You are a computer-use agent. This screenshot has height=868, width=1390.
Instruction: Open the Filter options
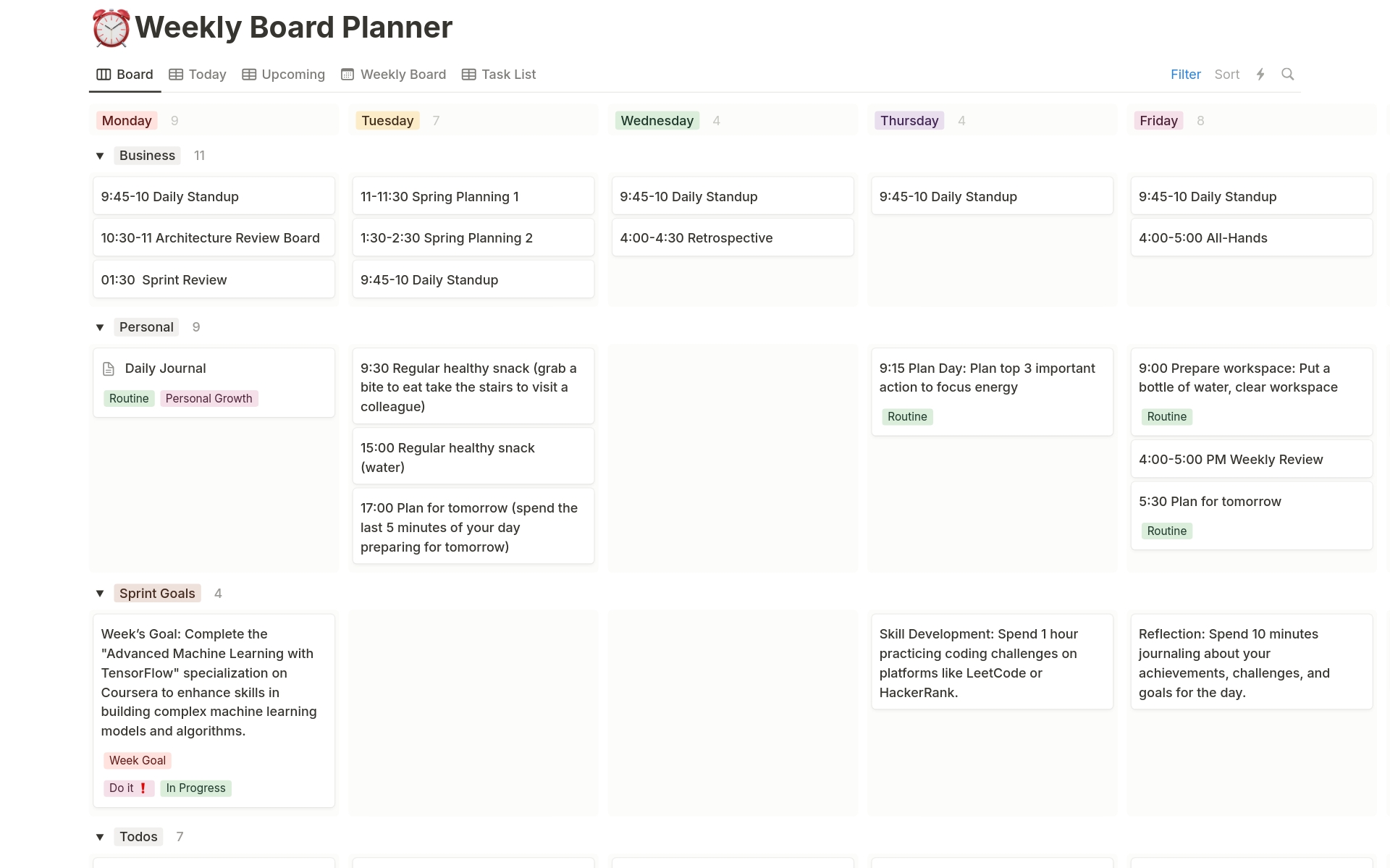[1185, 74]
